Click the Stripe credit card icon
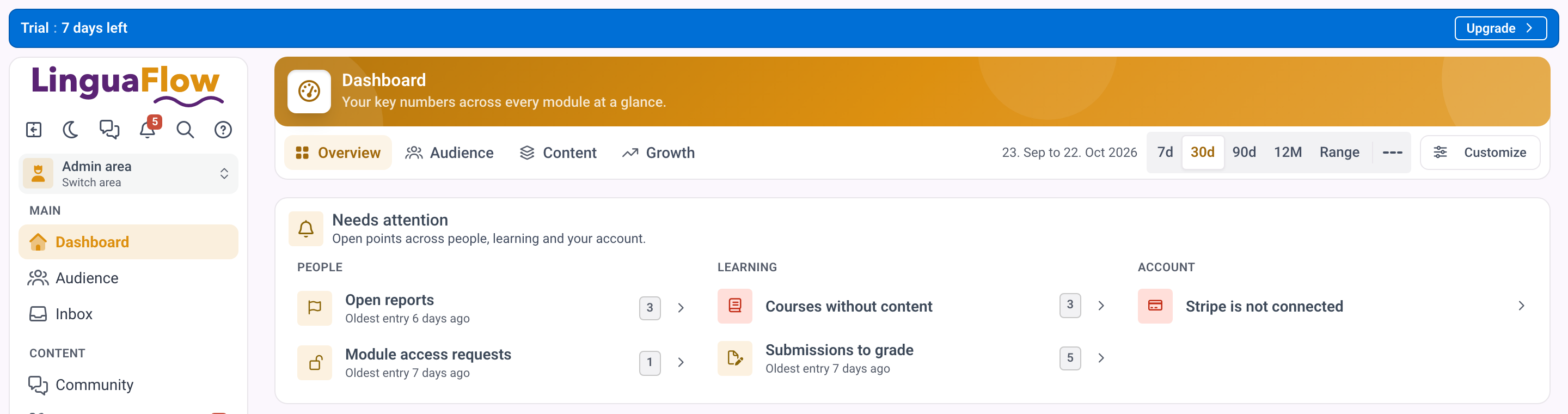 [1155, 306]
